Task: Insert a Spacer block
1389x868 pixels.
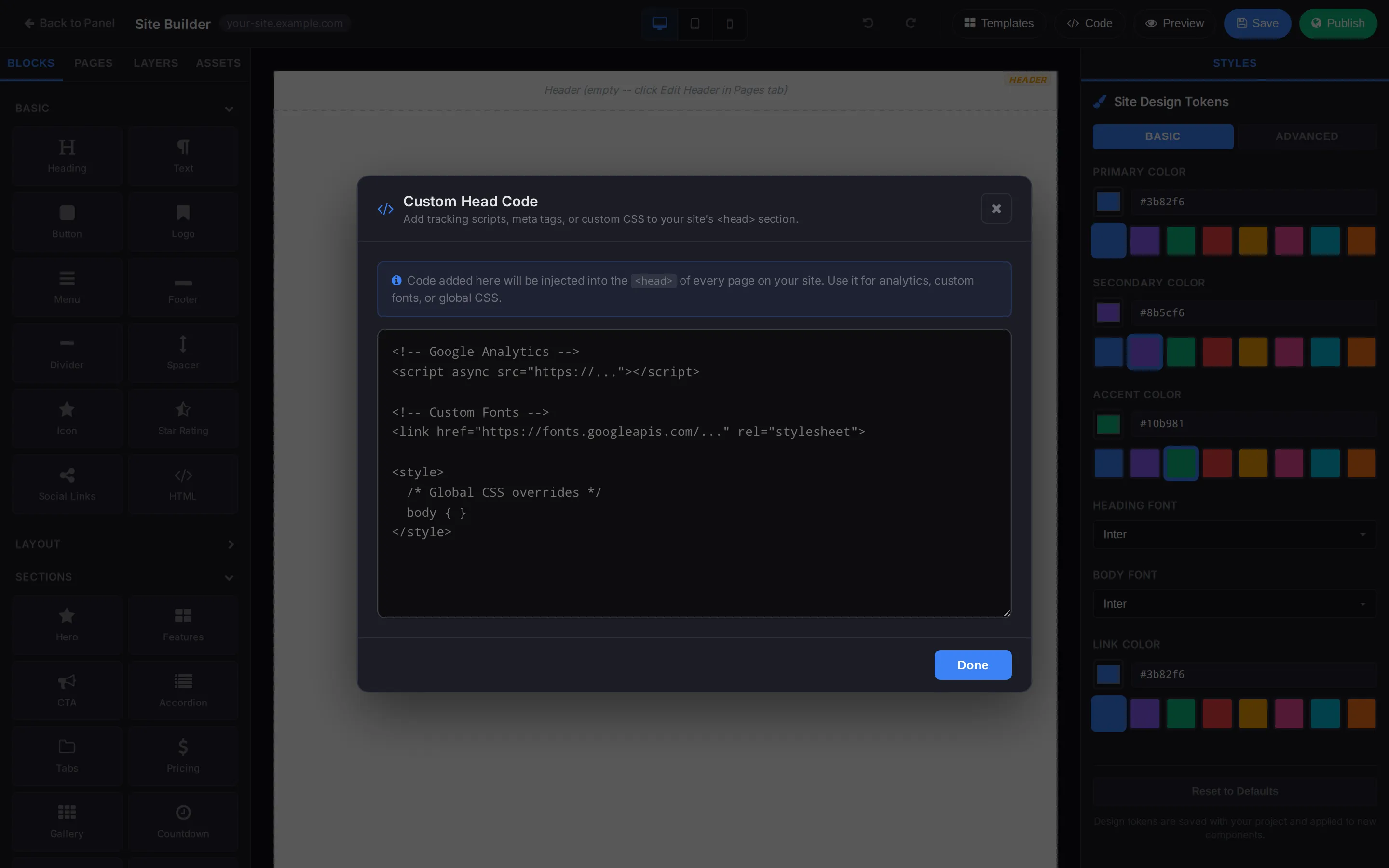Action: 183,353
